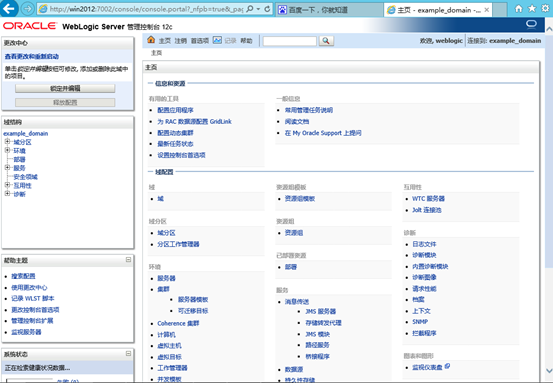Click the page vertical scrollbar down arrow
This screenshot has height=383, width=553.
point(549,371)
